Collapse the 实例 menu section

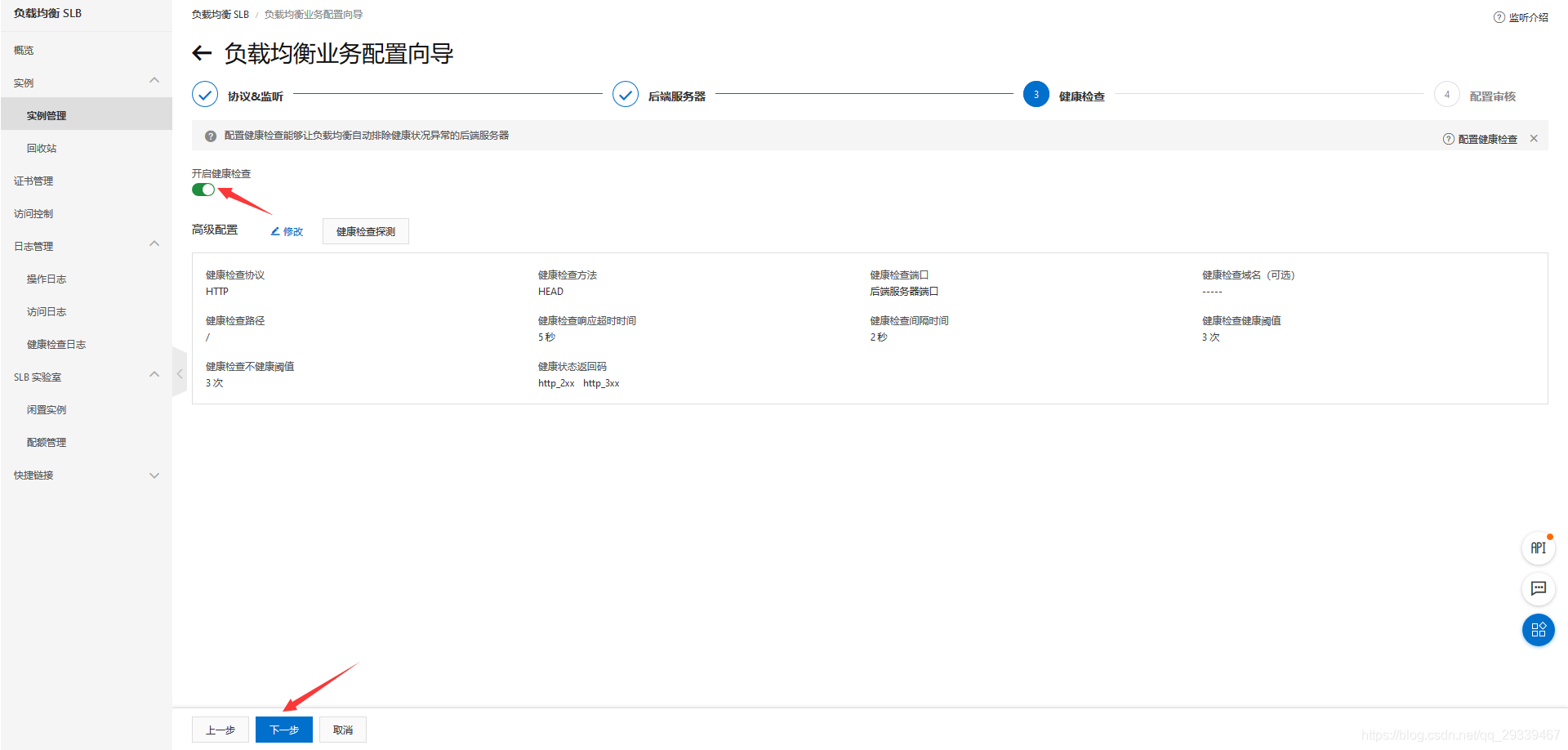click(154, 80)
